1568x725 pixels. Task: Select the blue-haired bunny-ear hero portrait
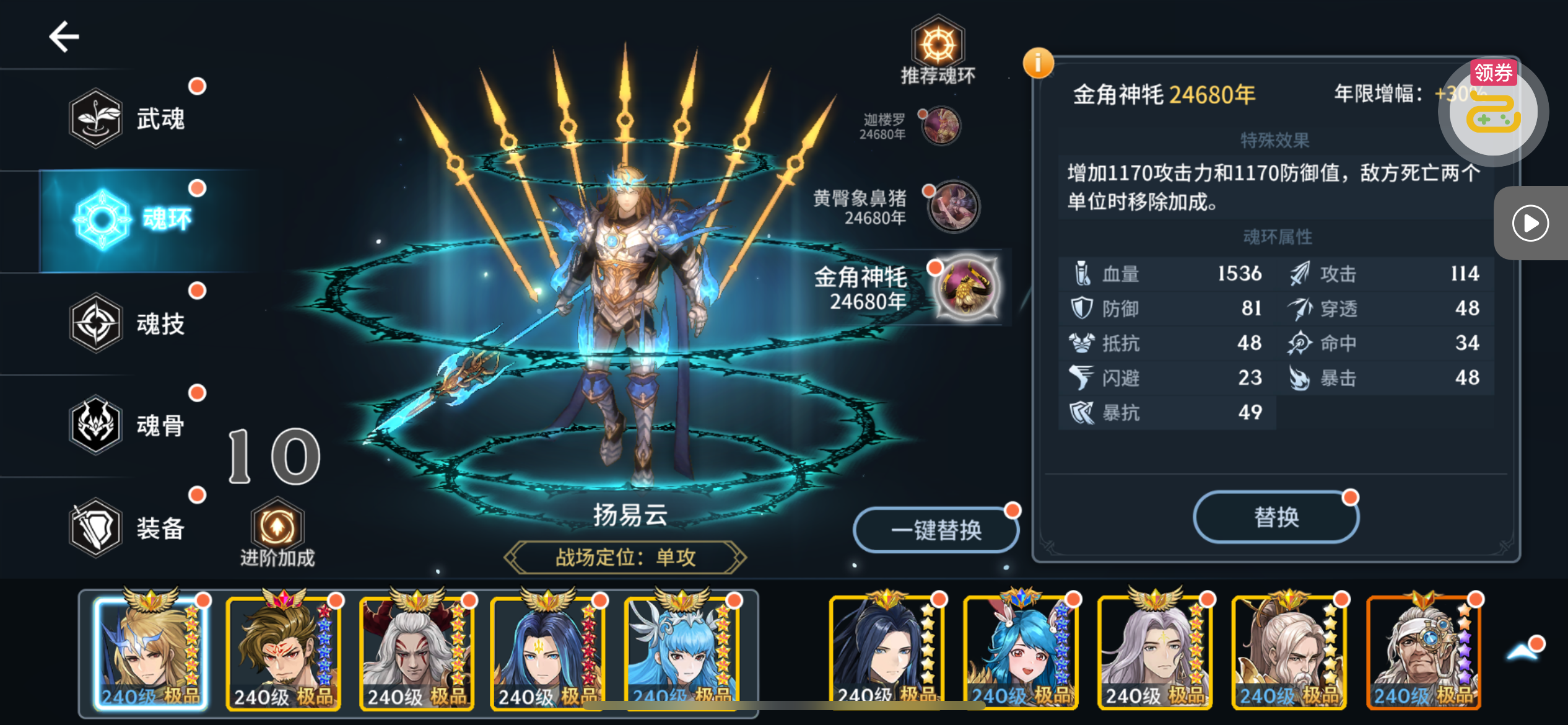click(1021, 652)
